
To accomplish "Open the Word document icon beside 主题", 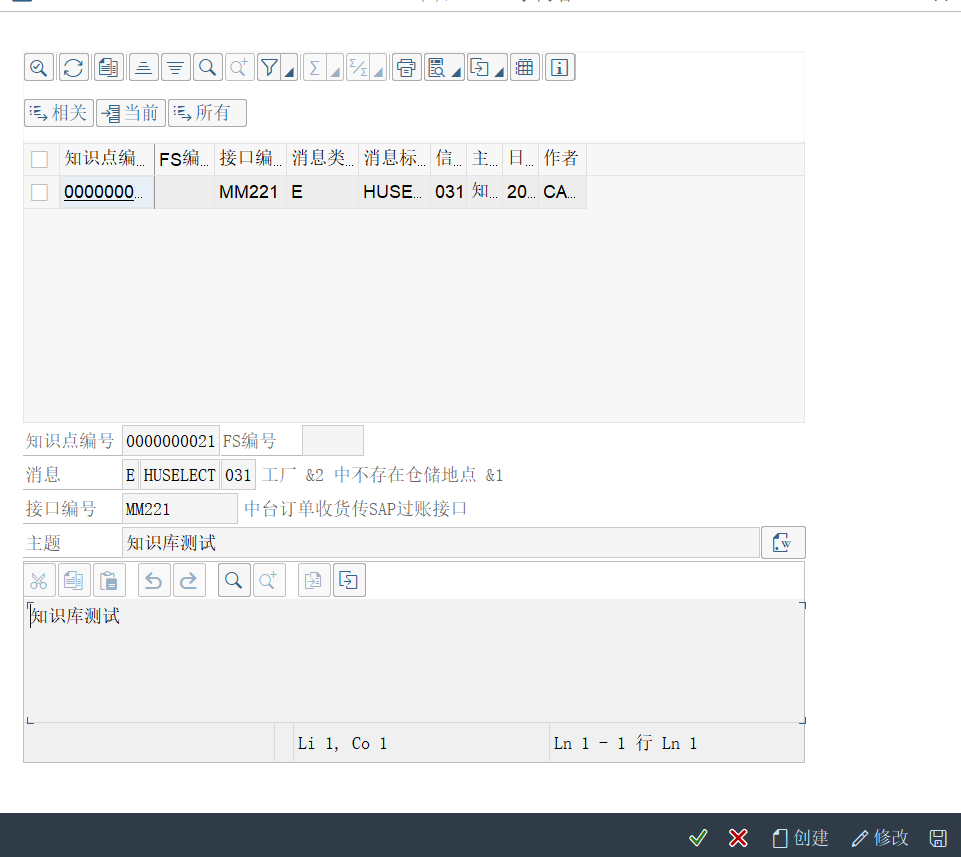I will [783, 543].
